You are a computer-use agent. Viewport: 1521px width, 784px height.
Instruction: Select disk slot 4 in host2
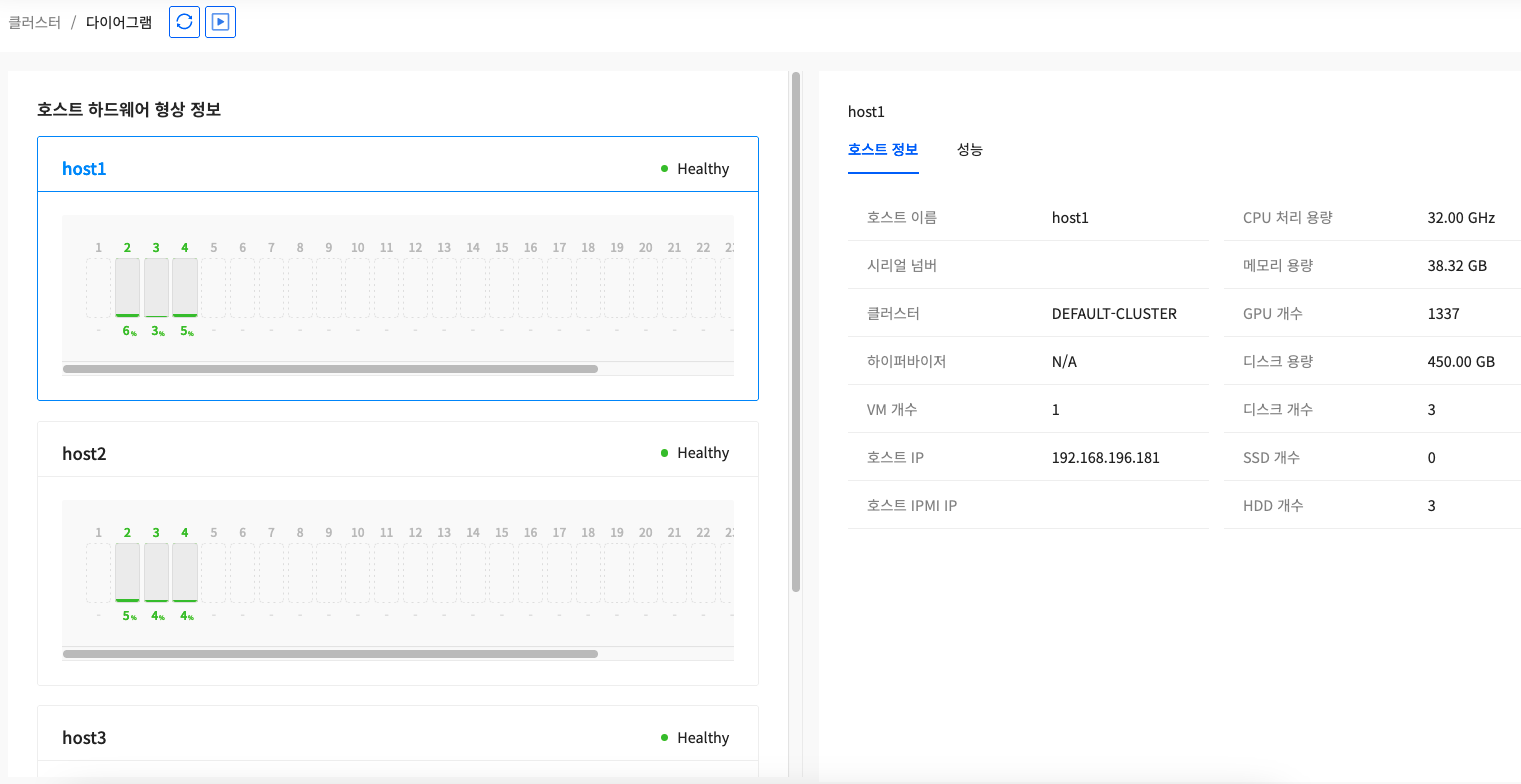[x=185, y=572]
